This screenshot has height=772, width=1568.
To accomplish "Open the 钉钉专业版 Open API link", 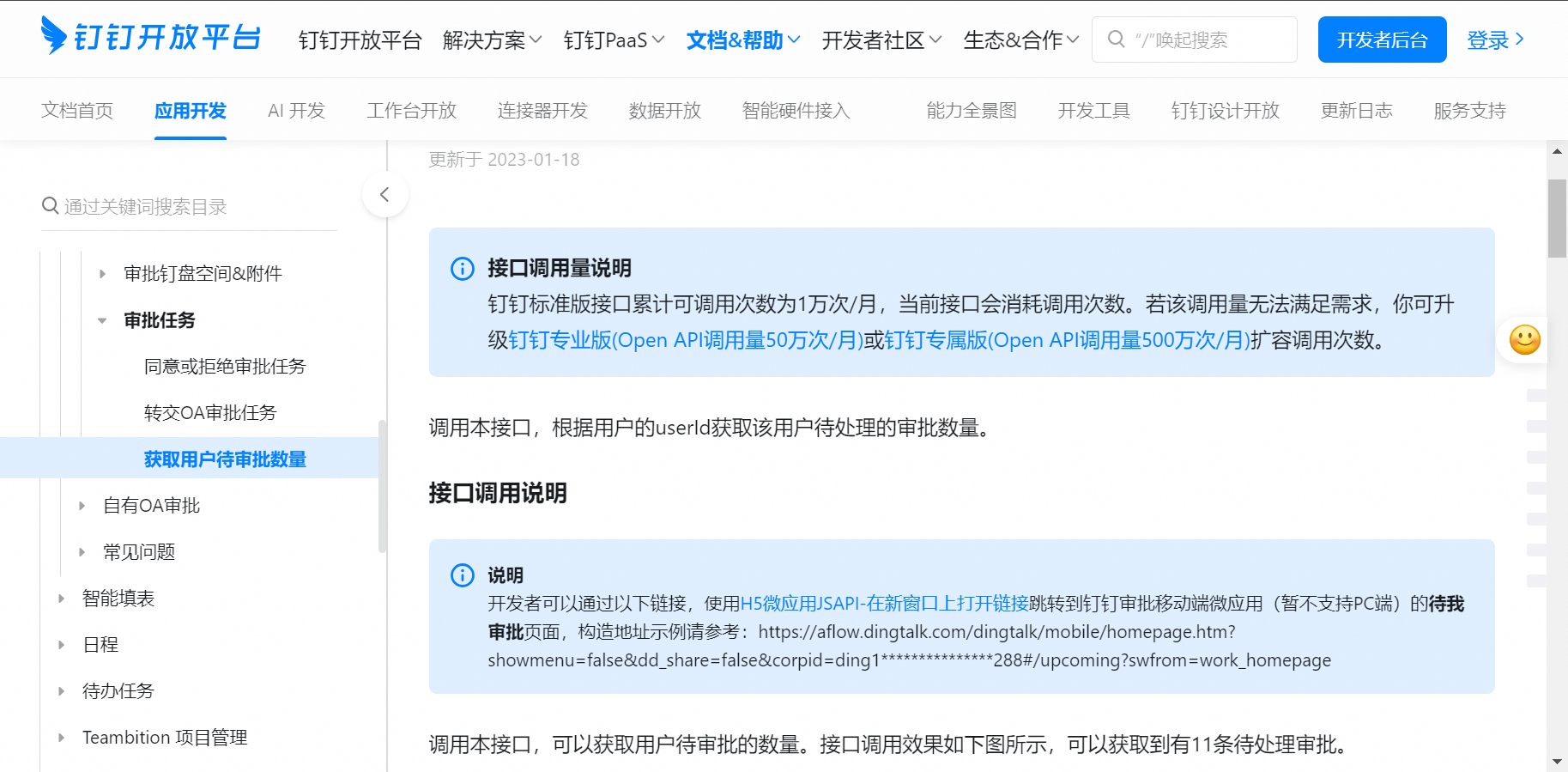I will click(x=687, y=340).
